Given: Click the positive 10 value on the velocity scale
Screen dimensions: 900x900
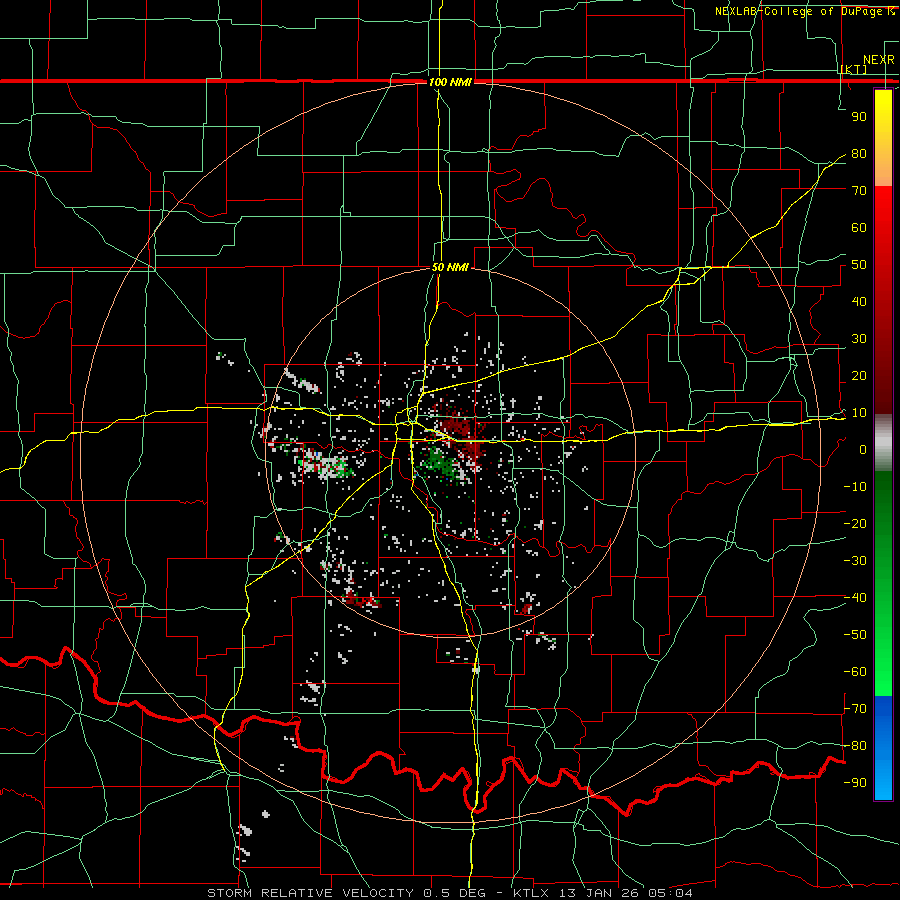Looking at the screenshot, I should (x=859, y=413).
